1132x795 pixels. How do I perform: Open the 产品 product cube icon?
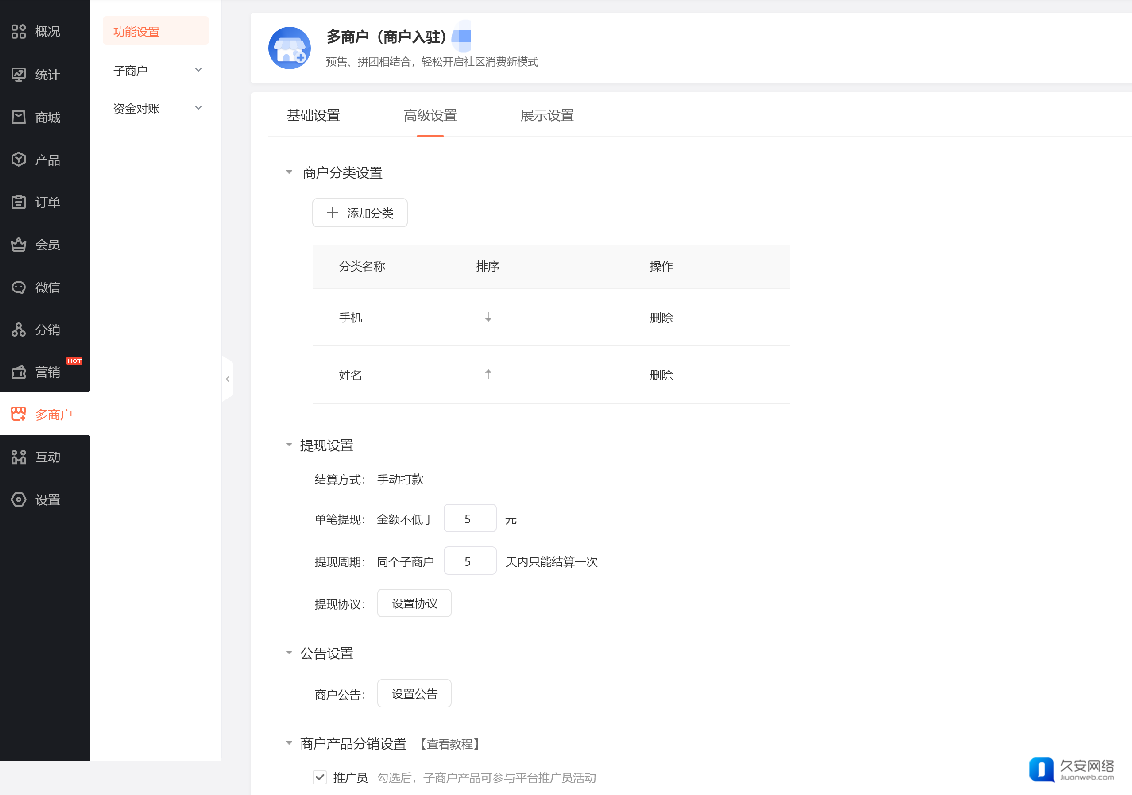tap(19, 160)
